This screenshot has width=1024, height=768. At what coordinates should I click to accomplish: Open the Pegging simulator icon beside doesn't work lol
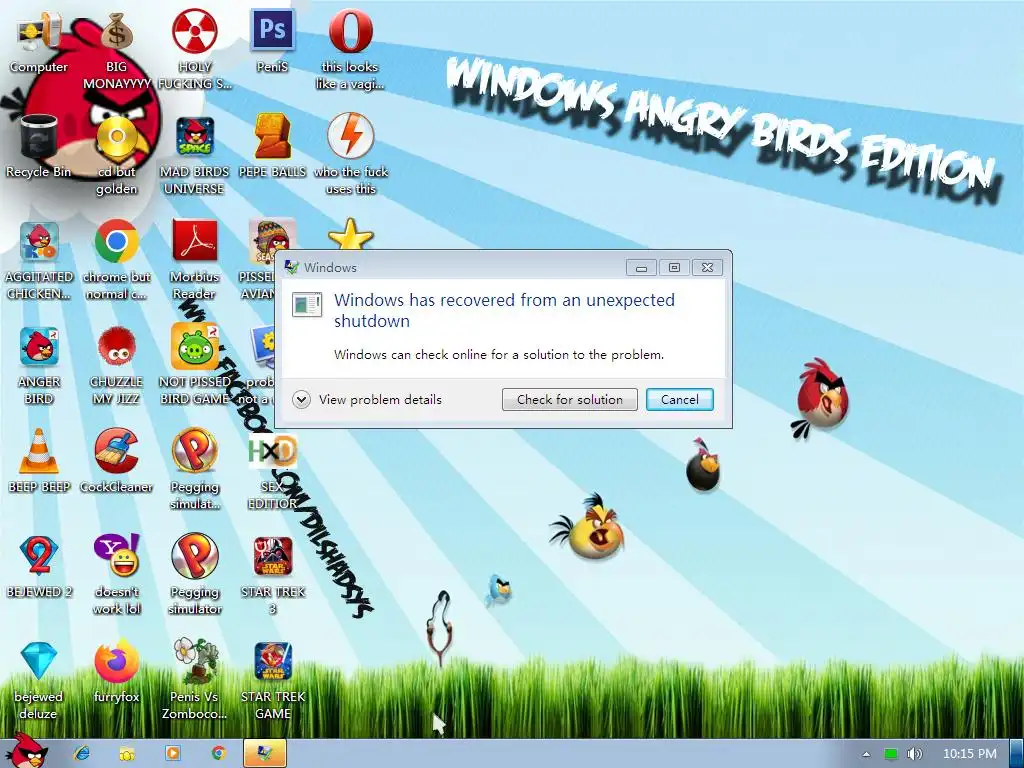(195, 573)
